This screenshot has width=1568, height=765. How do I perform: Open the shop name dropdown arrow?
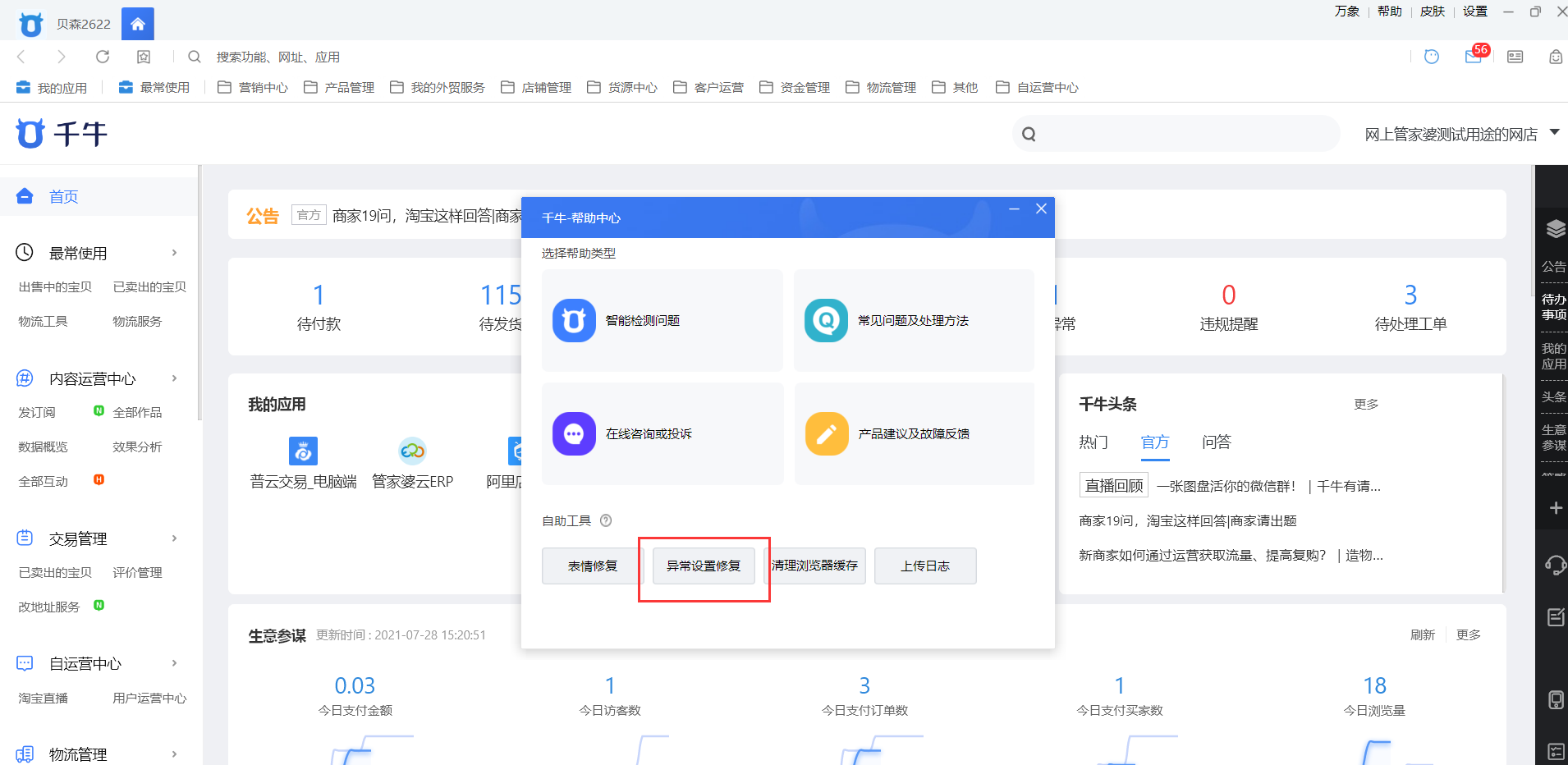1554,132
